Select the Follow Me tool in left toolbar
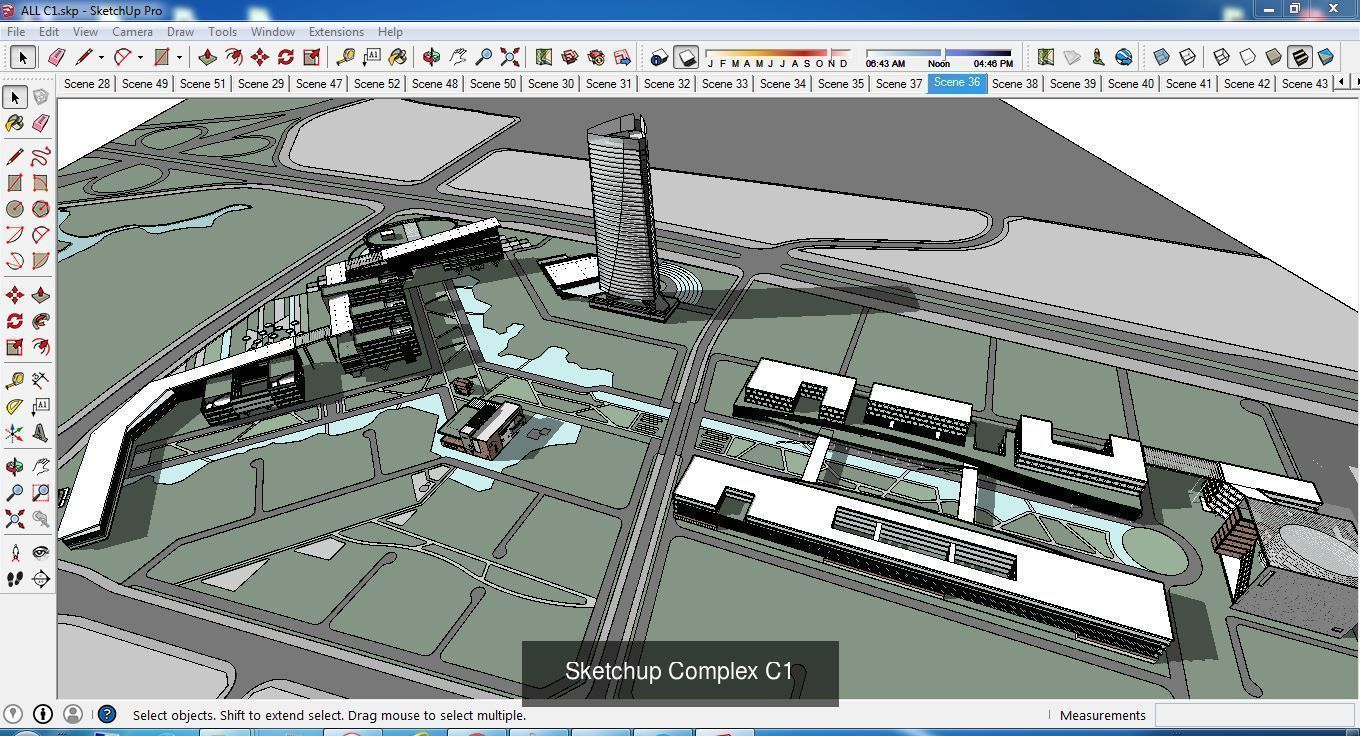This screenshot has width=1360, height=736. 41,321
